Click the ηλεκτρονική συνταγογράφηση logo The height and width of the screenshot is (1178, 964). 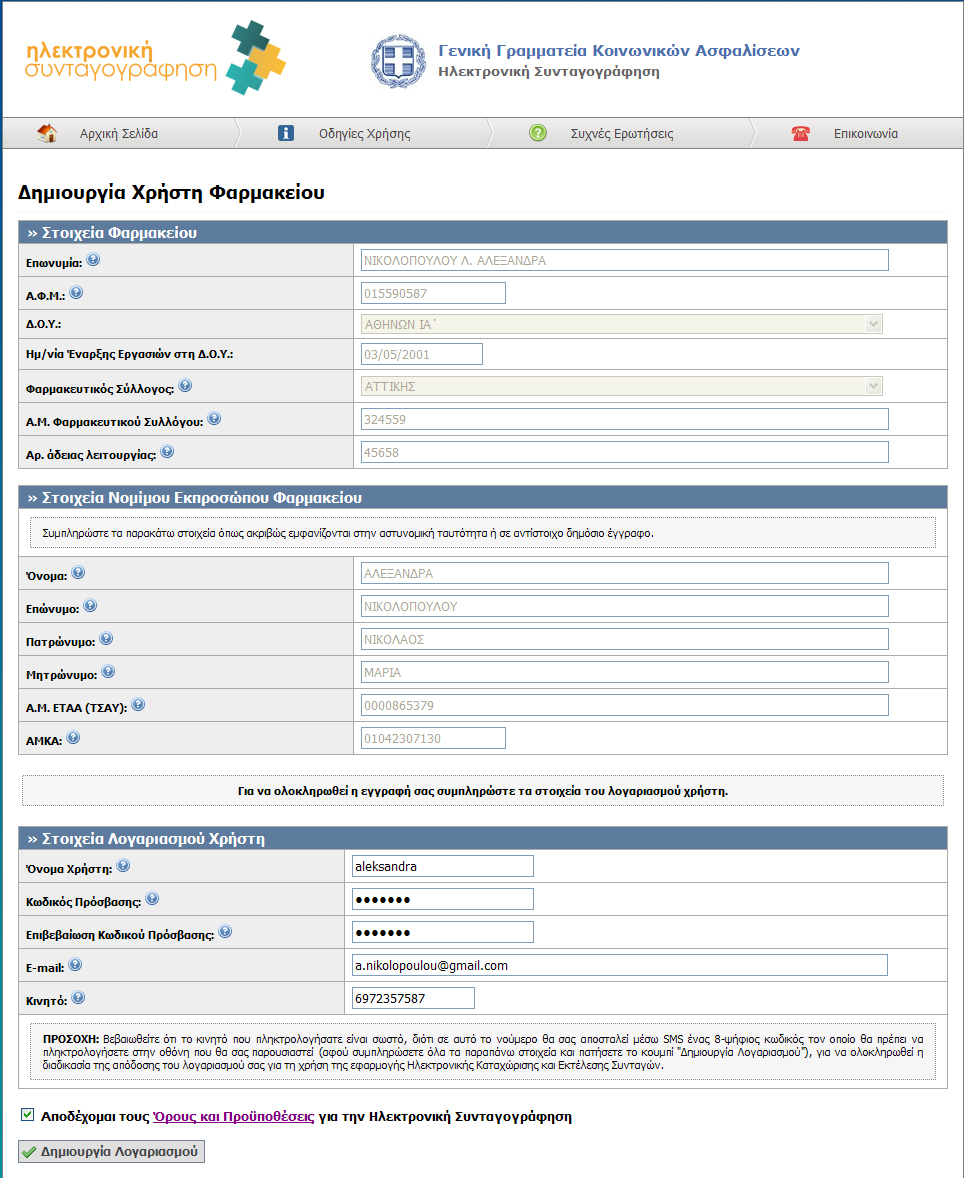tap(156, 59)
